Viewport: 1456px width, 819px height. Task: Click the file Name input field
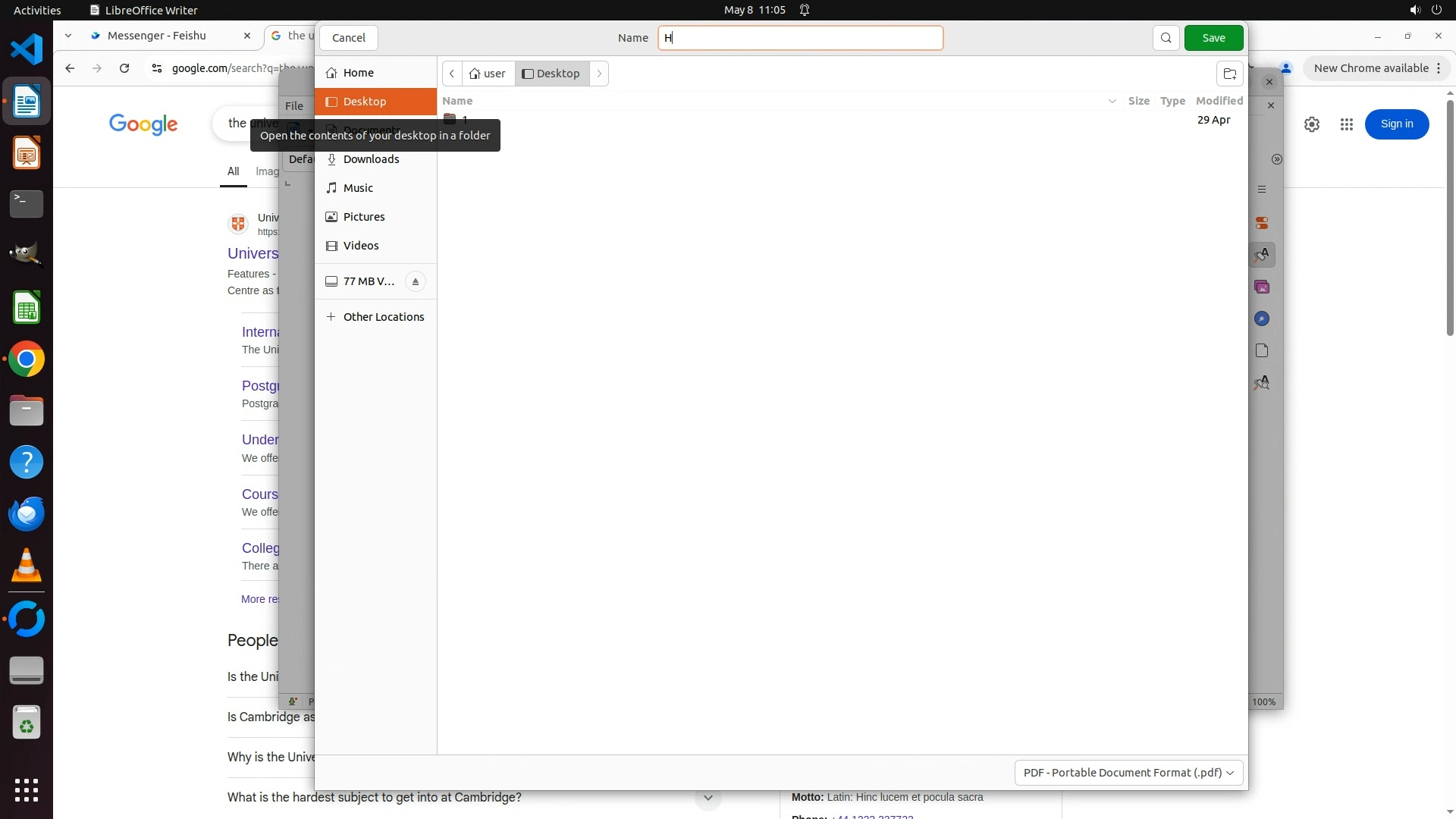[x=800, y=38]
